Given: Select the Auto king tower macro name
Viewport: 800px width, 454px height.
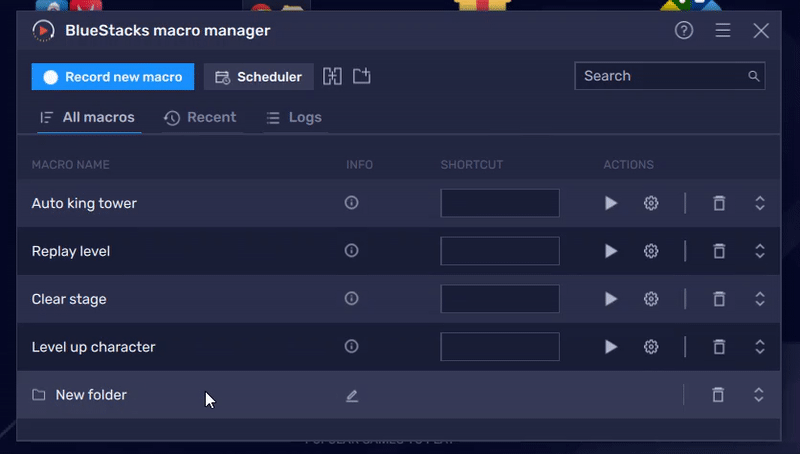Looking at the screenshot, I should pos(84,203).
